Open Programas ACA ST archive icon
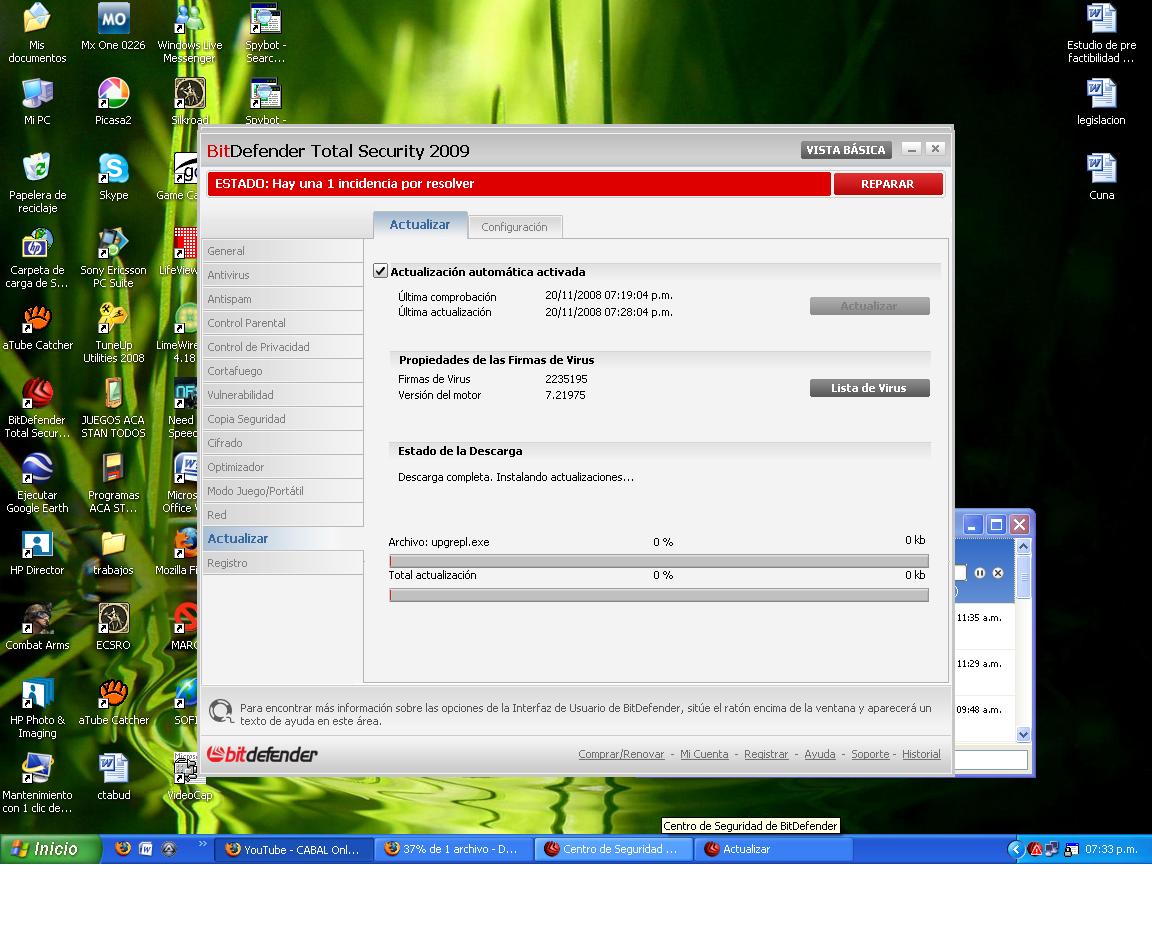 tap(113, 484)
